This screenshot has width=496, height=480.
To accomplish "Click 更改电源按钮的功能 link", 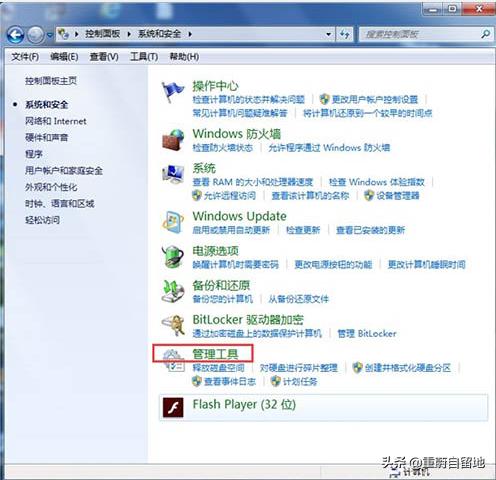I will (333, 265).
